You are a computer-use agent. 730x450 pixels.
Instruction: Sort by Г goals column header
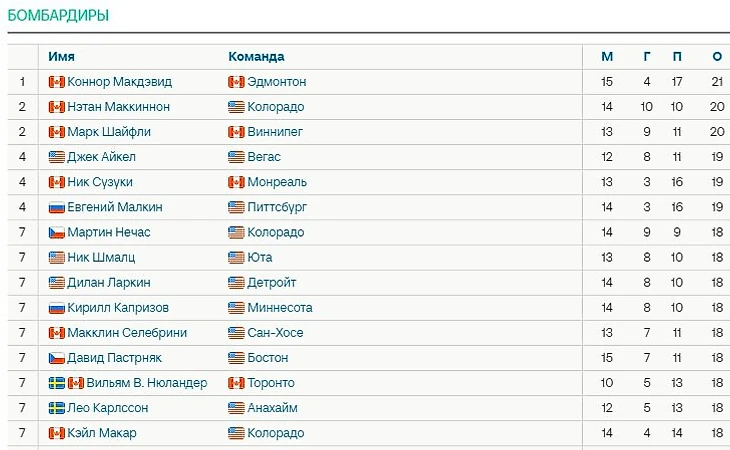click(647, 57)
